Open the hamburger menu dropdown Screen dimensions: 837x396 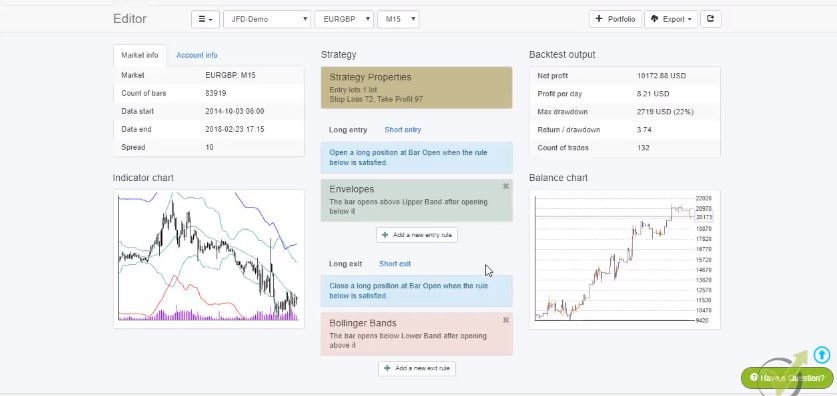coord(205,19)
